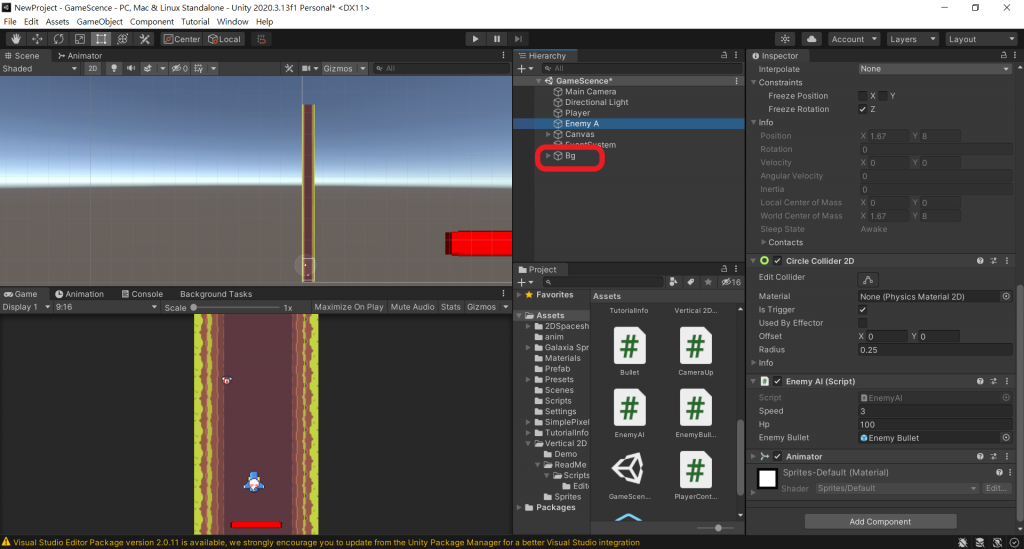Click the Add Component button
Image resolution: width=1024 pixels, height=549 pixels.
[x=880, y=522]
